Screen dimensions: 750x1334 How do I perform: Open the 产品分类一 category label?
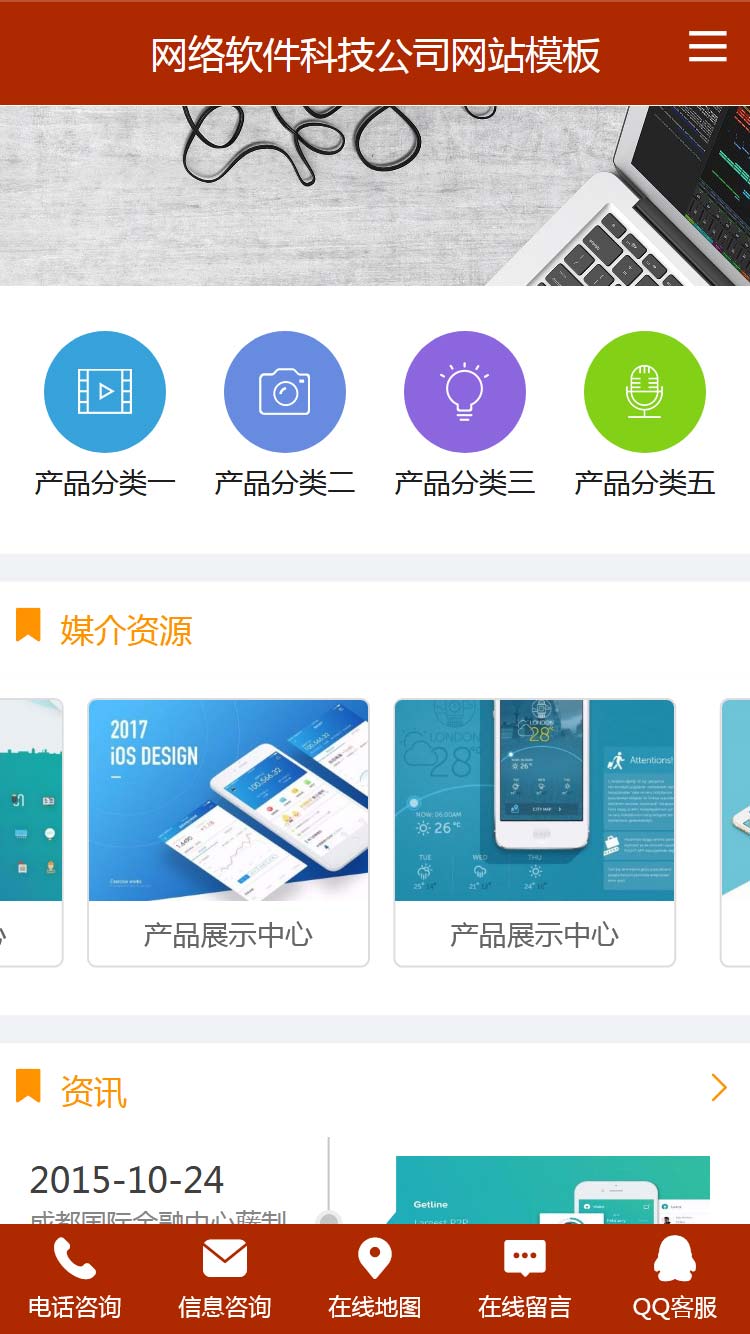point(105,483)
